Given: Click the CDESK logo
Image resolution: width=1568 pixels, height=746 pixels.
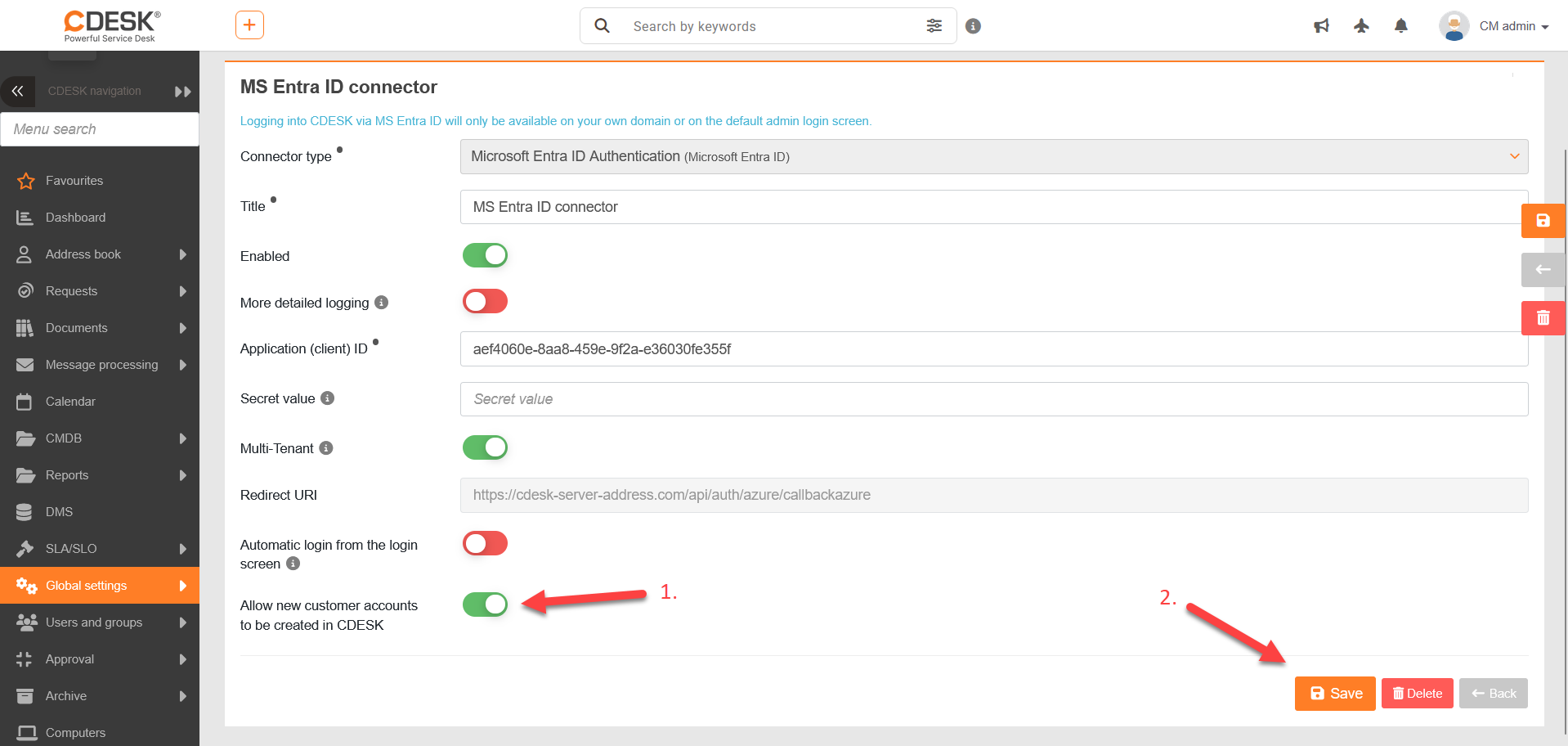Looking at the screenshot, I should 112,25.
